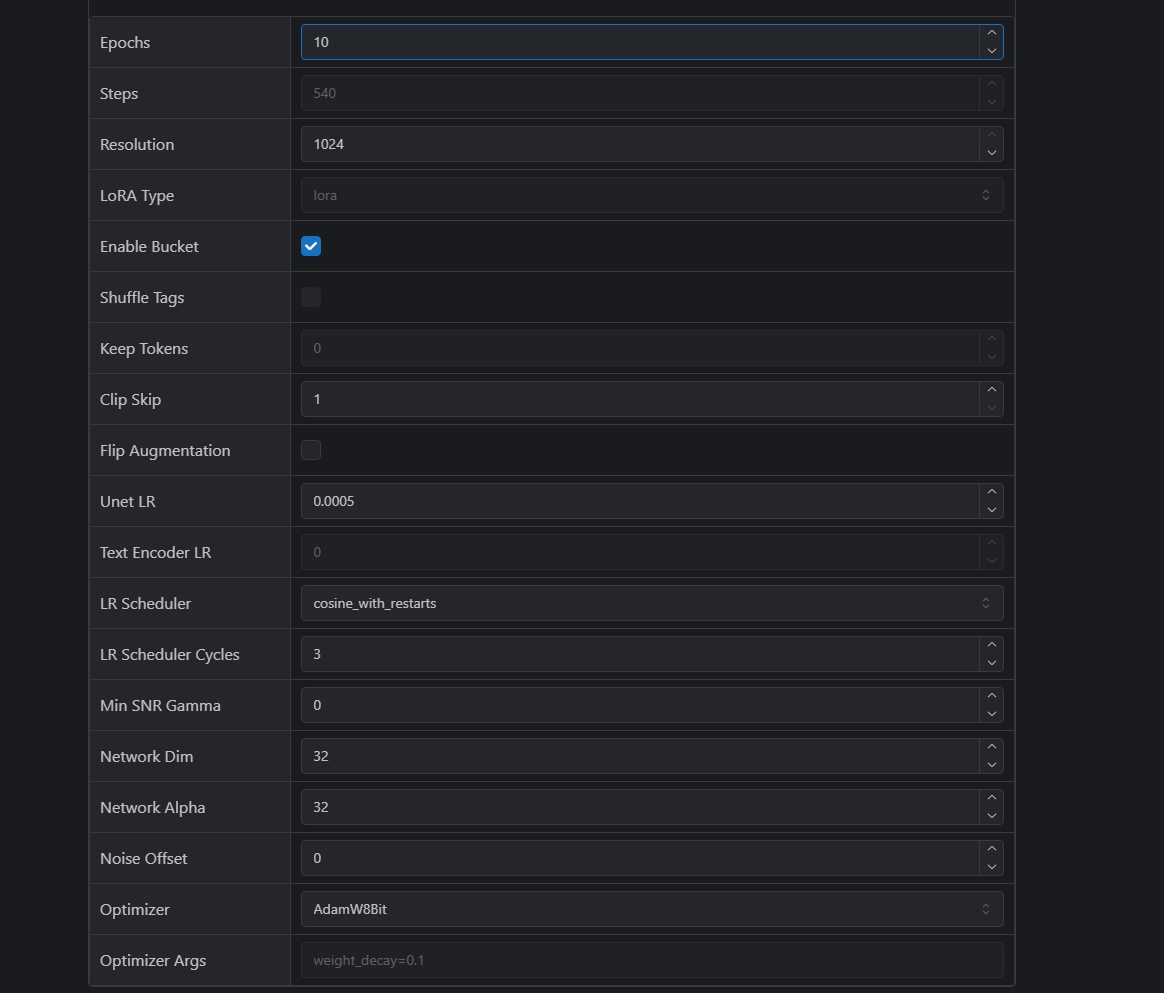
Task: Decrease Epochs with the down arrow
Action: (992, 51)
